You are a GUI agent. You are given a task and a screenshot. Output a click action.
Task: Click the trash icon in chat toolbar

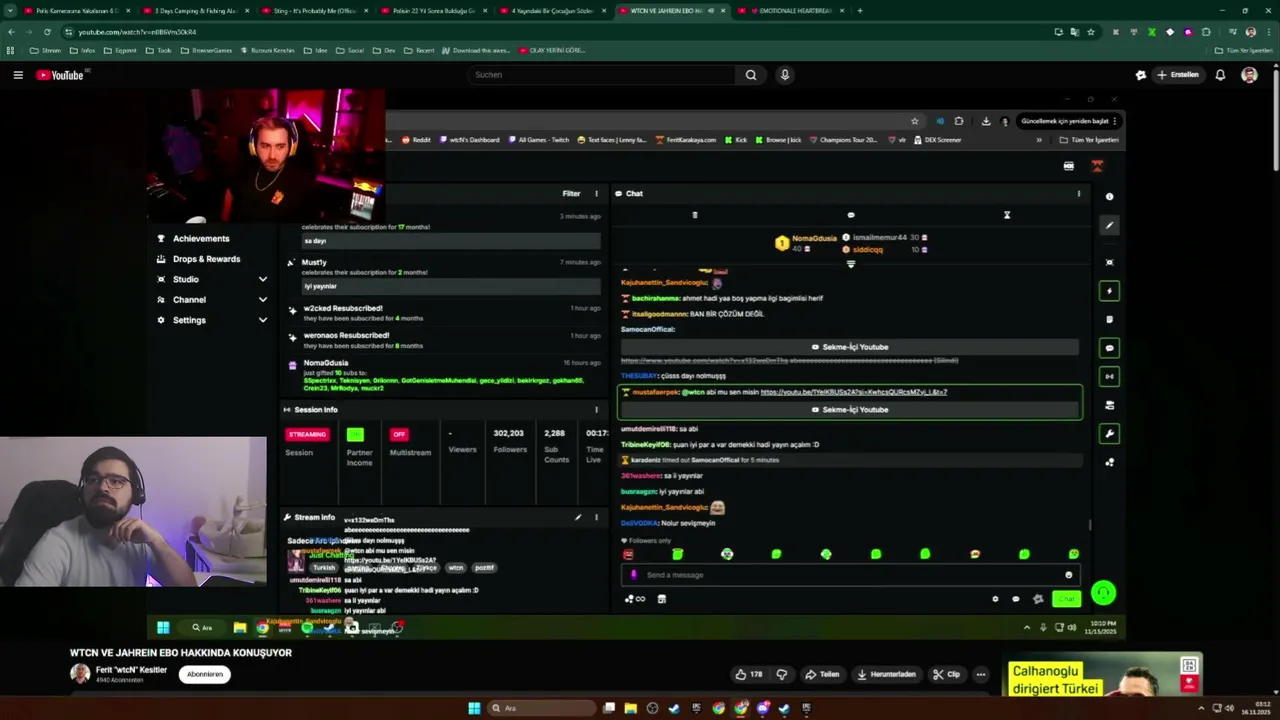tap(695, 215)
